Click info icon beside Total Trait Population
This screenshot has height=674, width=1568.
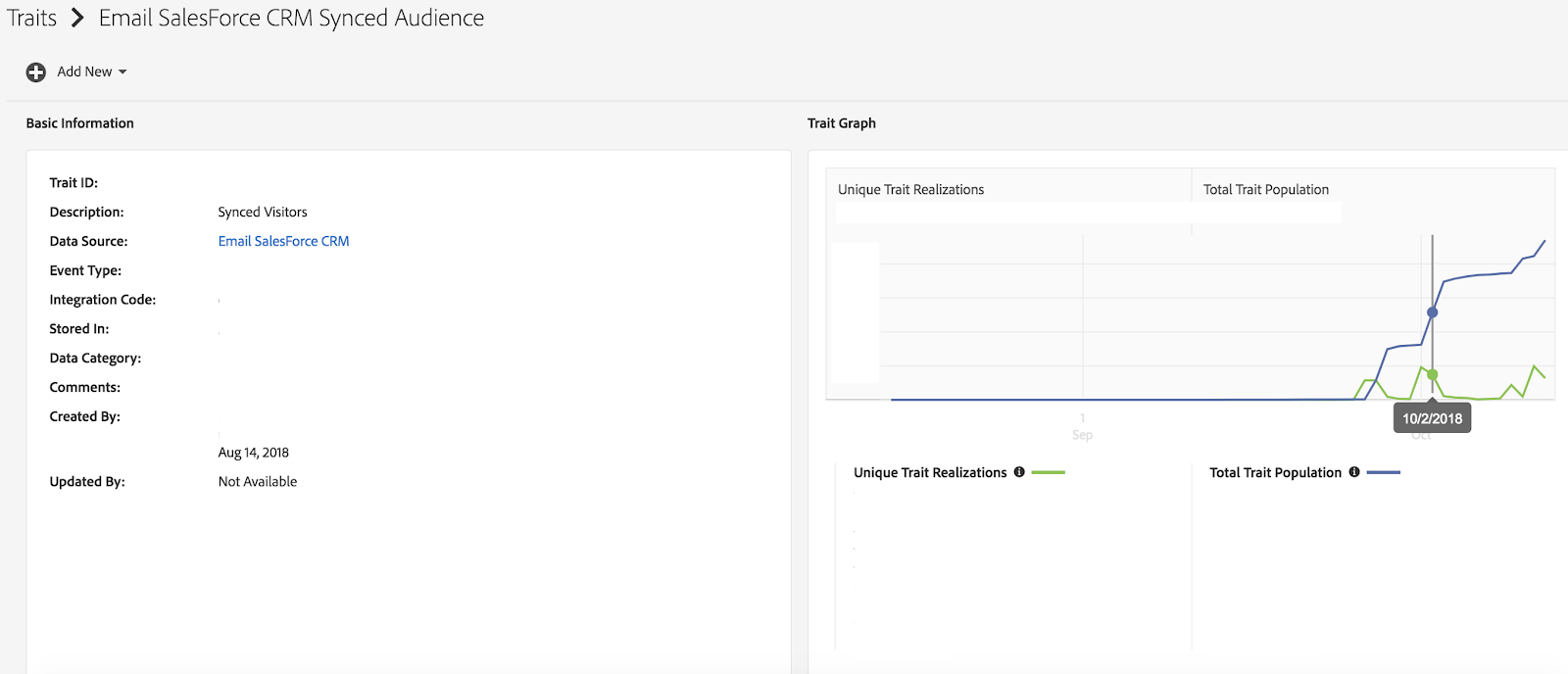pyautogui.click(x=1354, y=472)
